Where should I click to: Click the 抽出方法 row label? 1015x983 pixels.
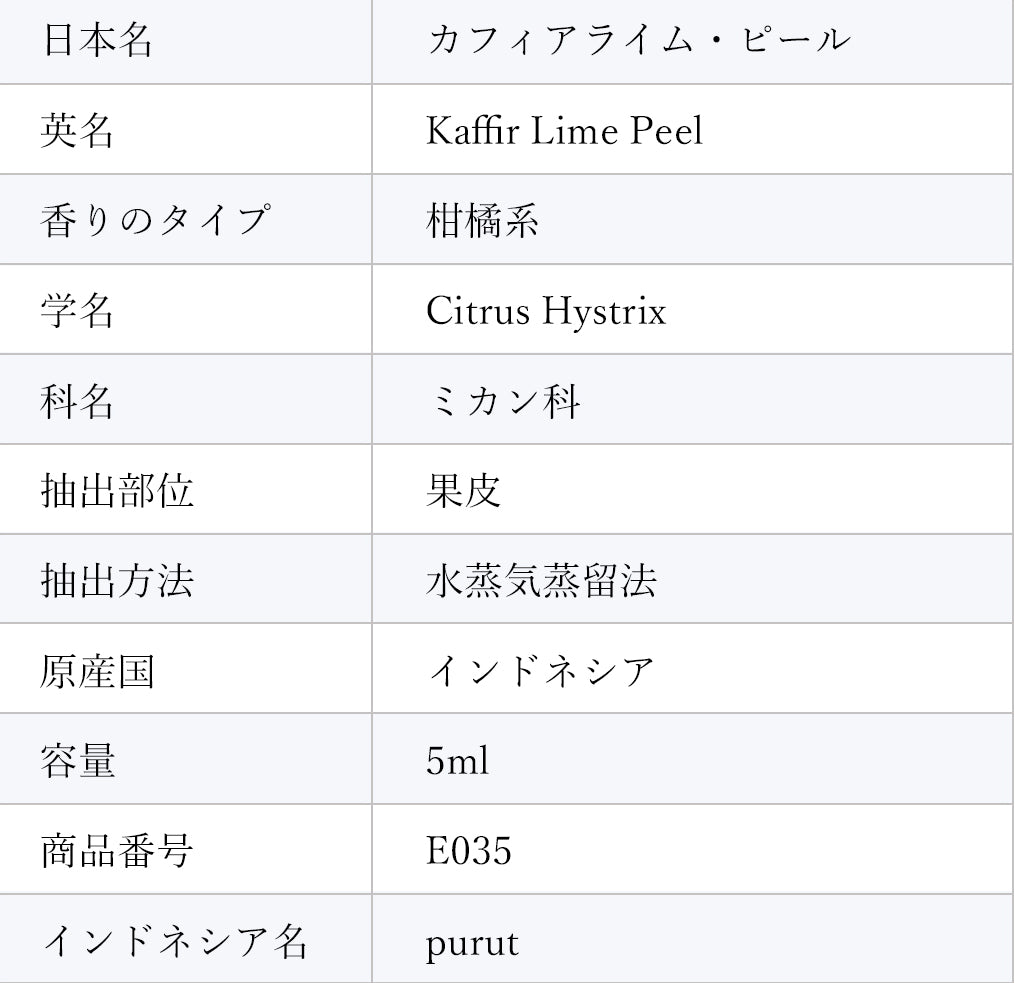tap(117, 580)
